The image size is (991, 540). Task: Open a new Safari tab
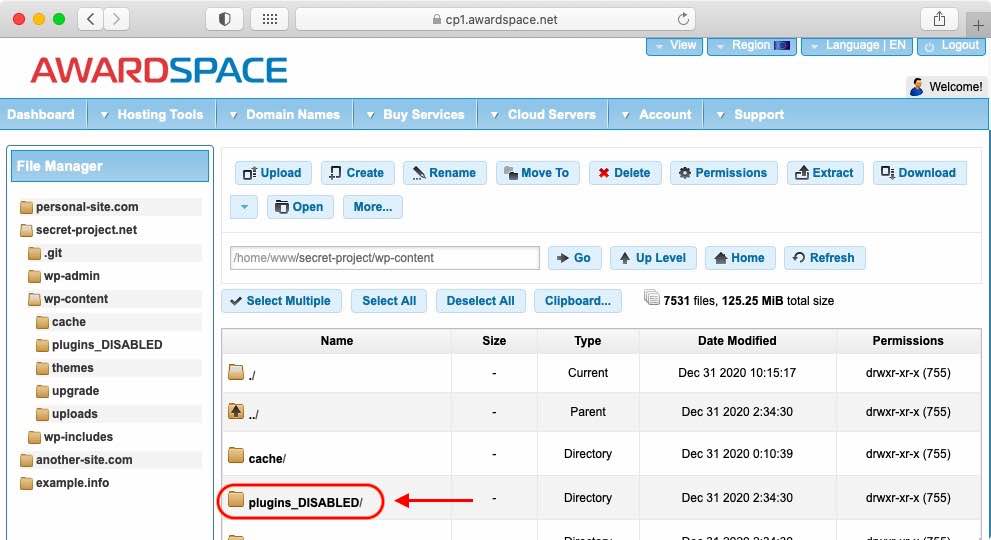pos(978,25)
